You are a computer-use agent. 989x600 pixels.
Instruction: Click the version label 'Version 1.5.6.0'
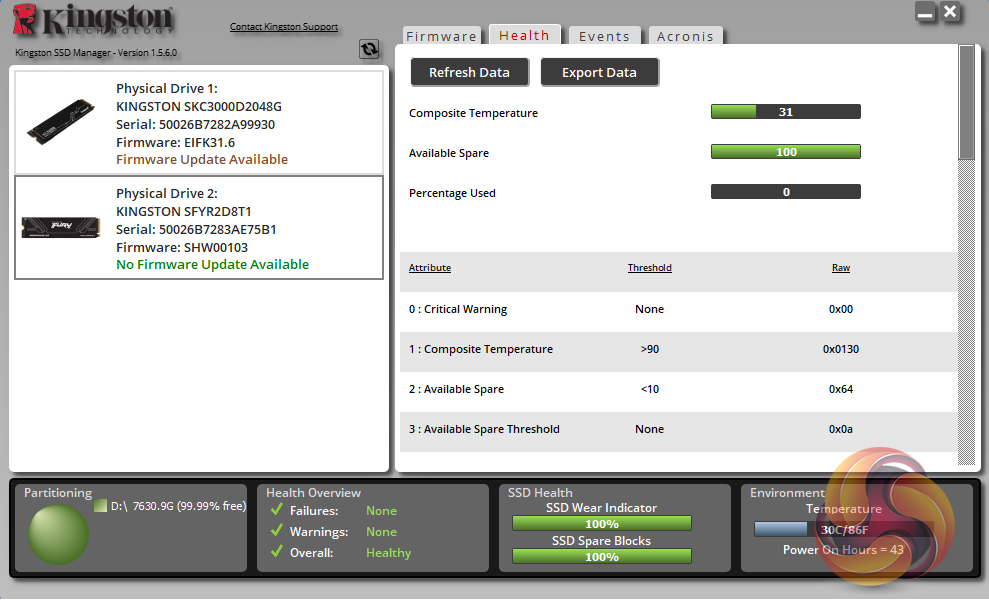[147, 53]
